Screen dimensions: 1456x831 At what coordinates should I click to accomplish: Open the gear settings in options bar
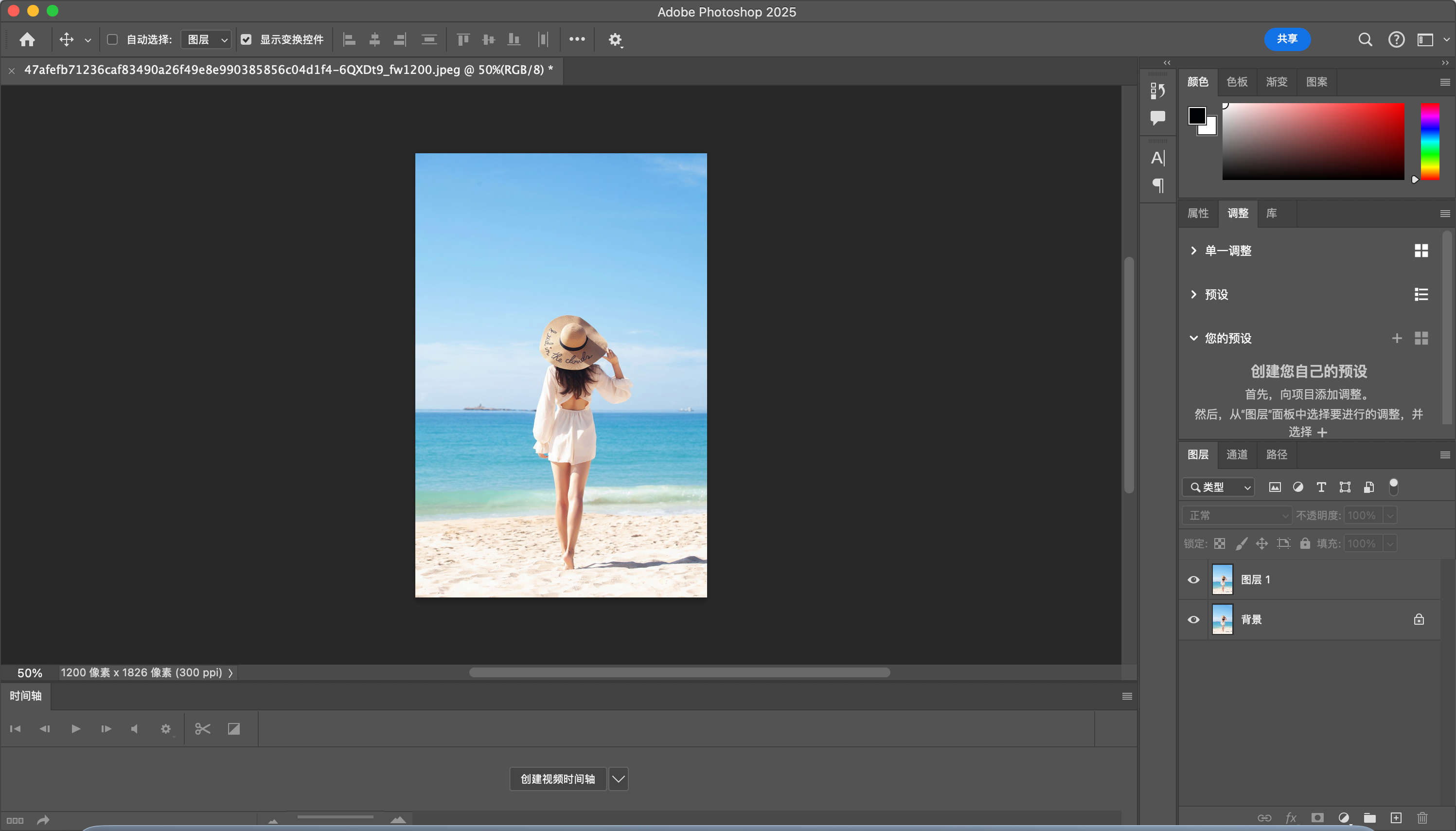coord(615,39)
